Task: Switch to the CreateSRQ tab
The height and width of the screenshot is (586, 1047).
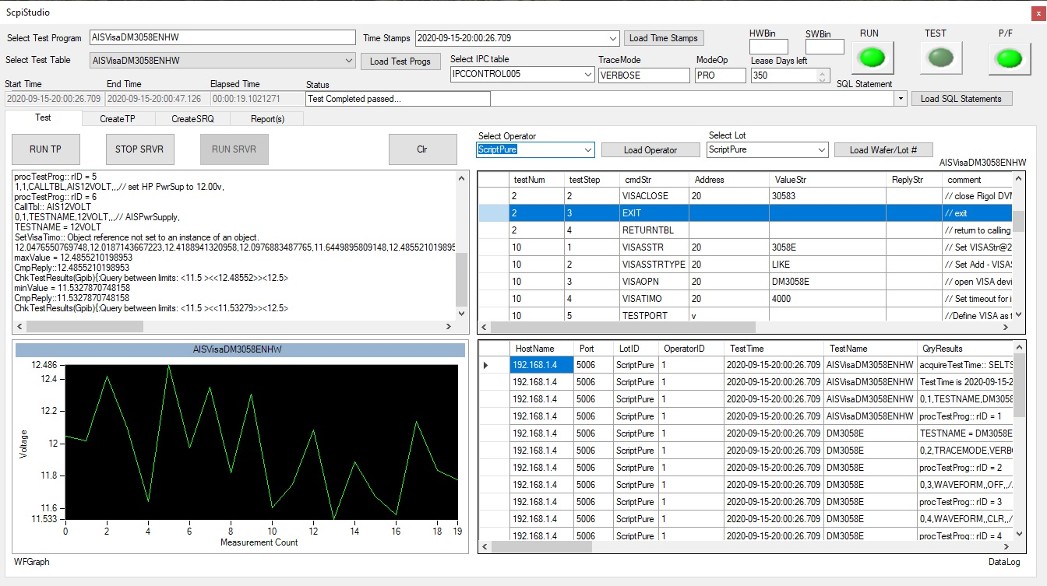Action: click(x=192, y=119)
